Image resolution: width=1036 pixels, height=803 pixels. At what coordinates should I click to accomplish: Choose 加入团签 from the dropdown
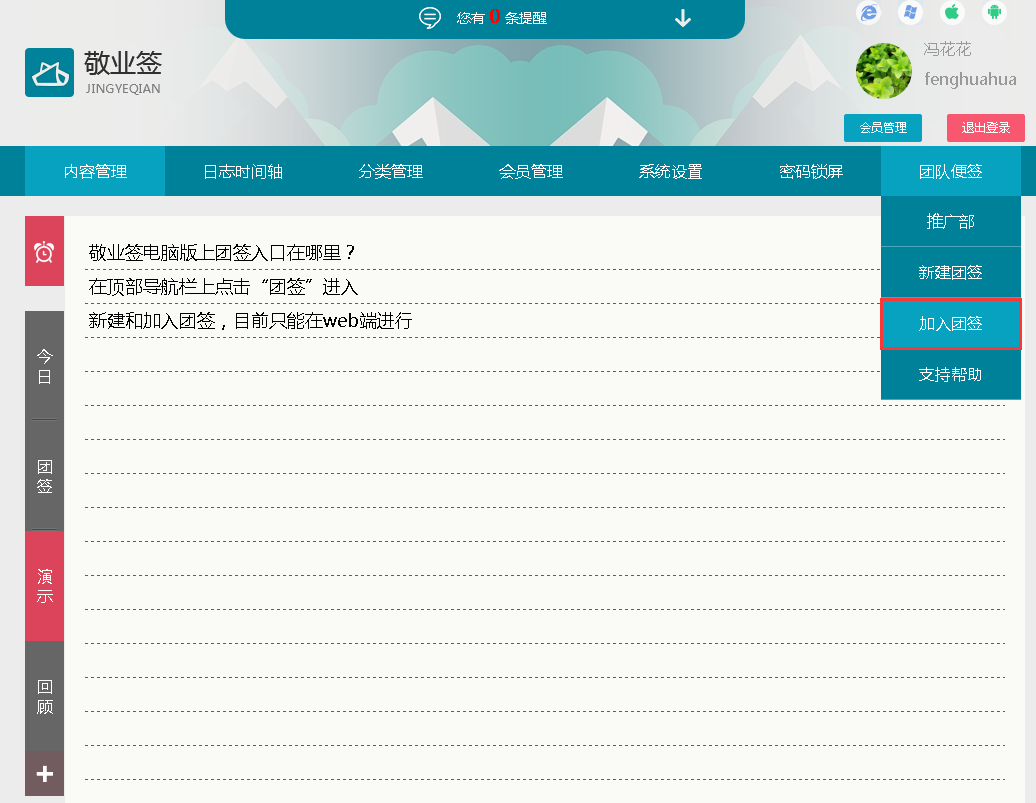[951, 324]
